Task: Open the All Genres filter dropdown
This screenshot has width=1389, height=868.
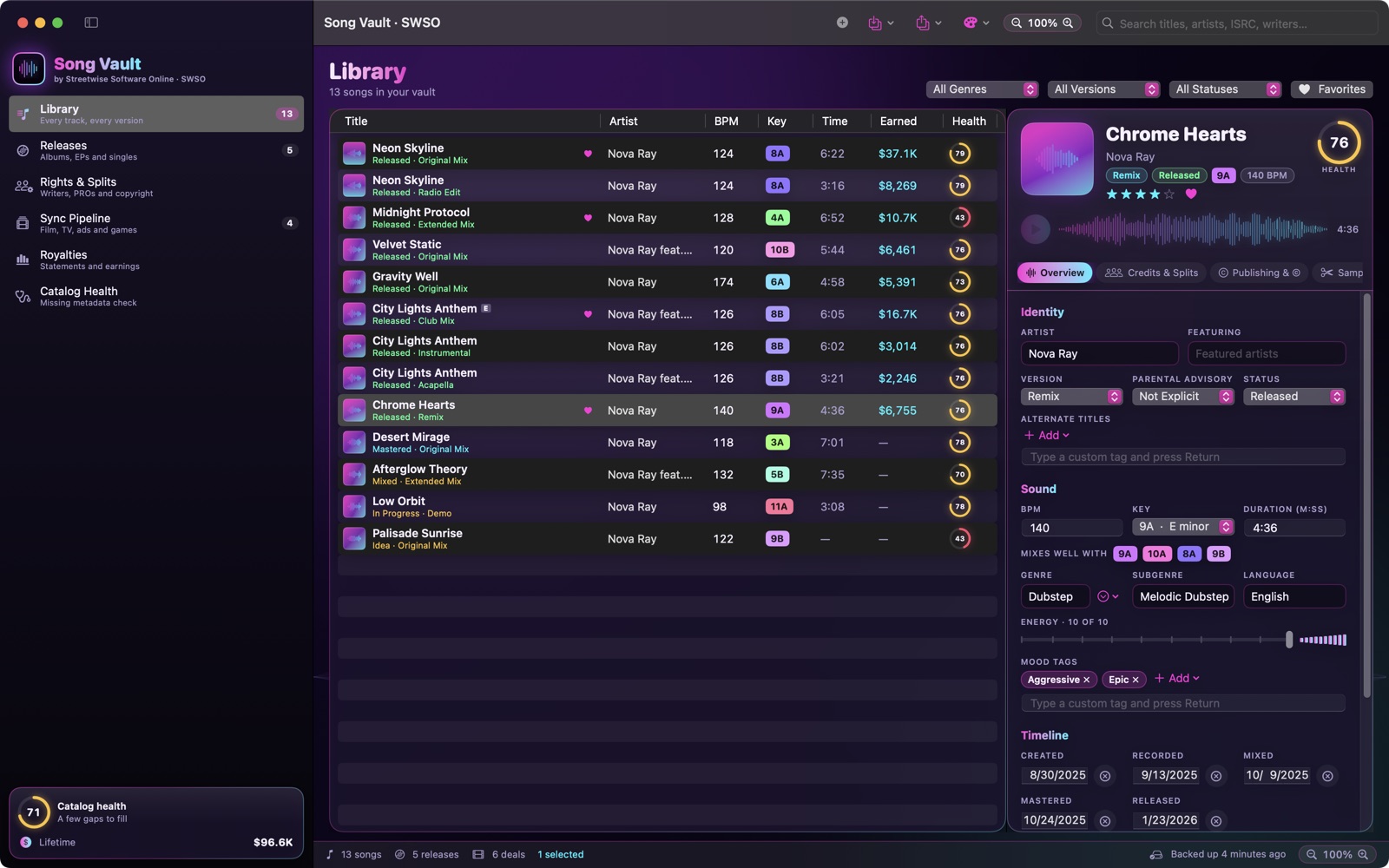Action: 982,89
